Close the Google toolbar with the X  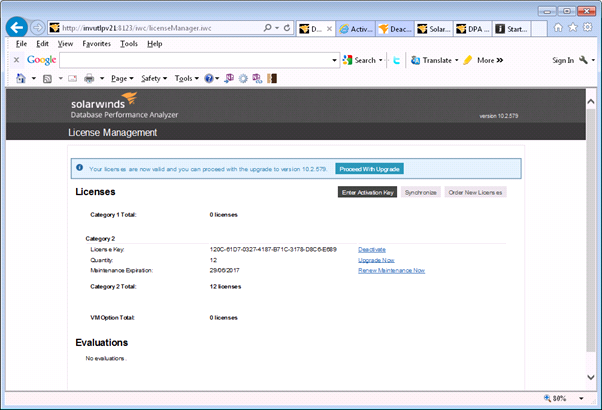point(17,60)
